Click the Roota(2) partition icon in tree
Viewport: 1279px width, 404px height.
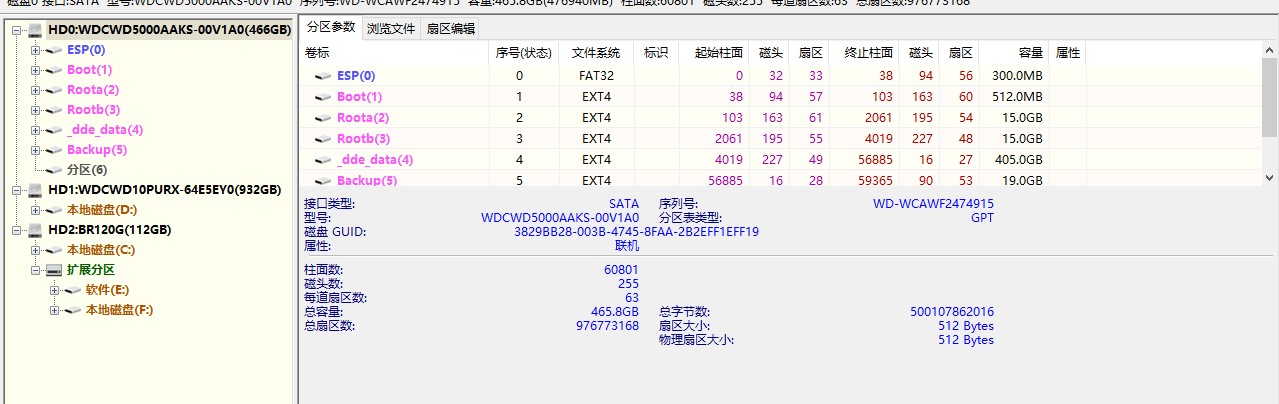tap(54, 90)
